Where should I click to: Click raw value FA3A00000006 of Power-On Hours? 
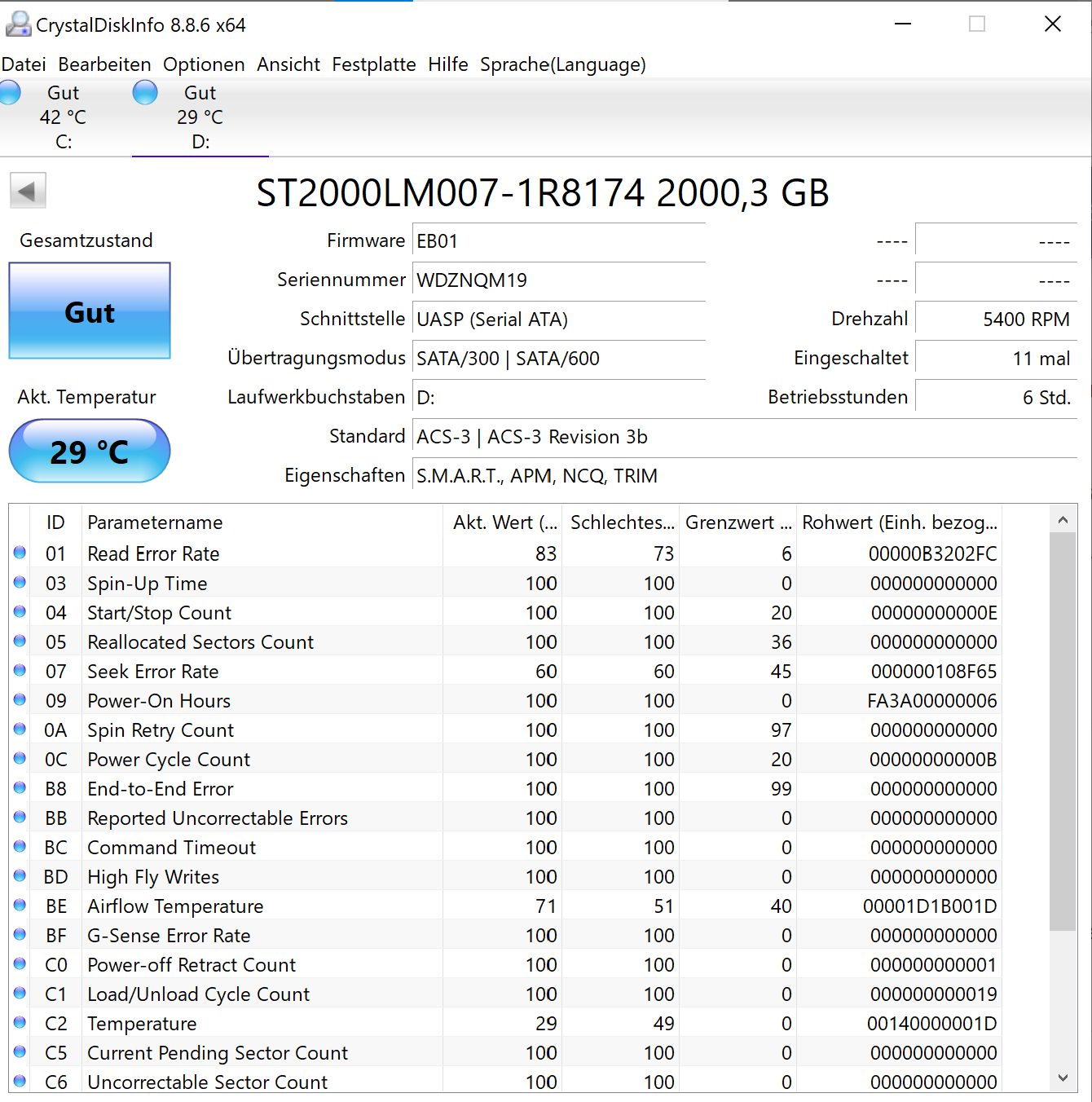932,701
